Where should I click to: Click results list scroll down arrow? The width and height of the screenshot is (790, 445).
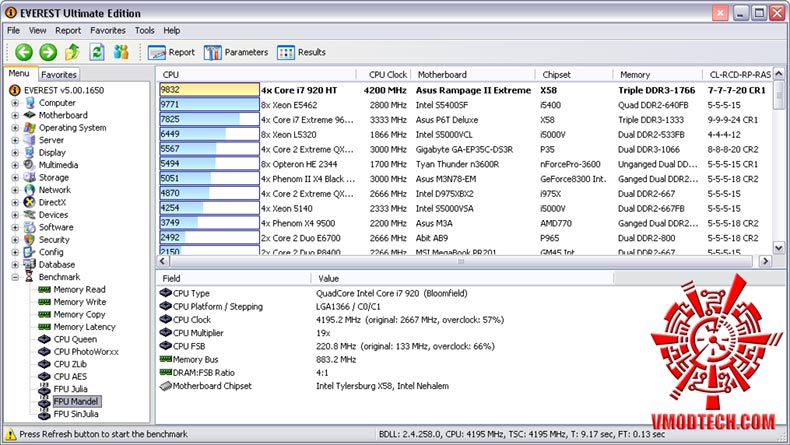coord(779,248)
